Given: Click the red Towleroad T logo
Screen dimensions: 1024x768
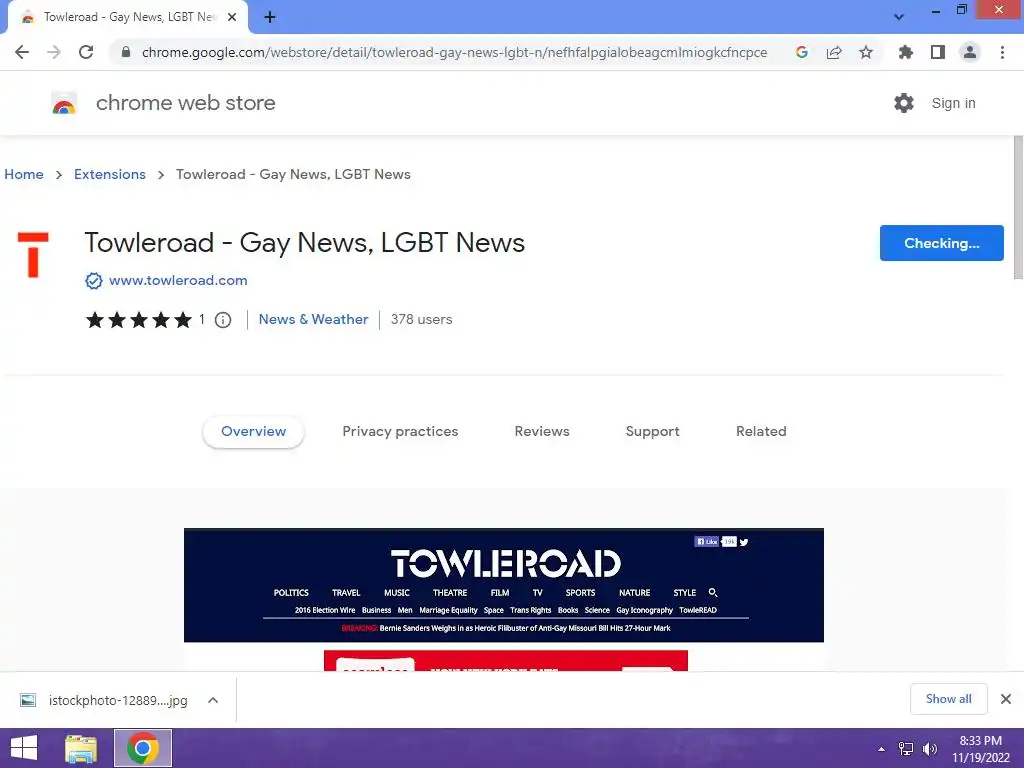Looking at the screenshot, I should point(33,255).
